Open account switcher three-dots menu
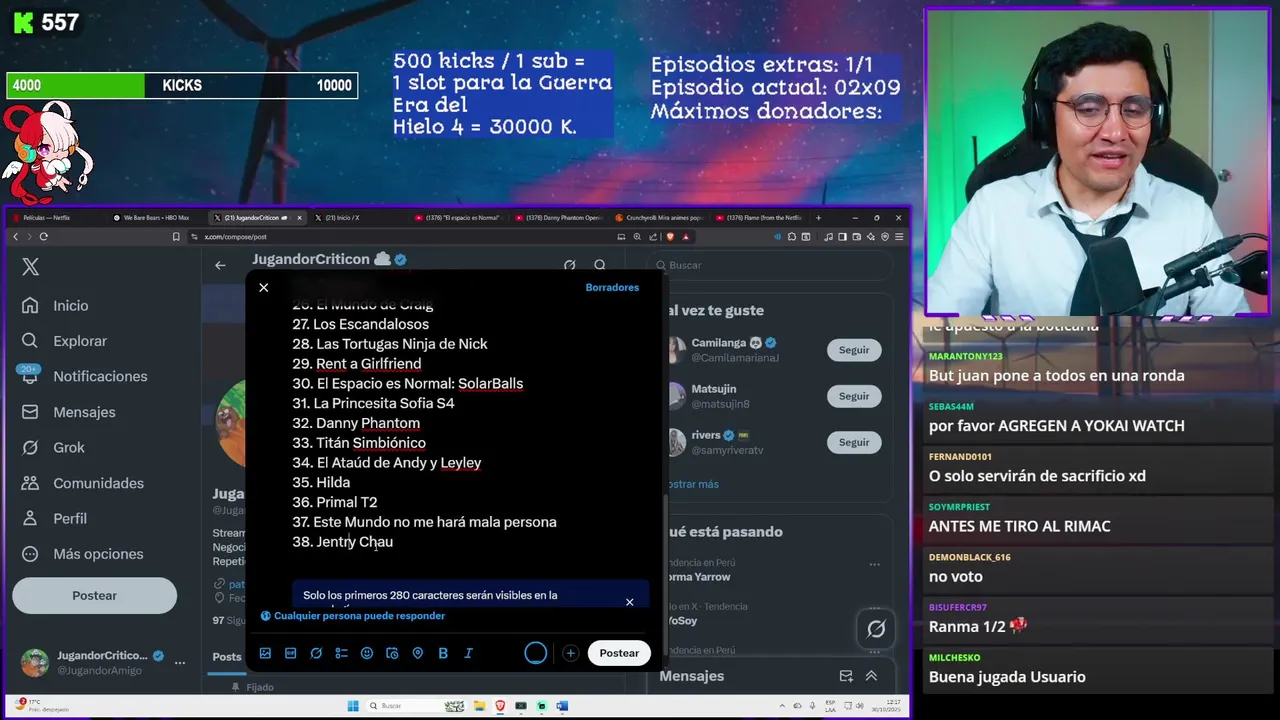The height and width of the screenshot is (720, 1280). click(x=180, y=662)
